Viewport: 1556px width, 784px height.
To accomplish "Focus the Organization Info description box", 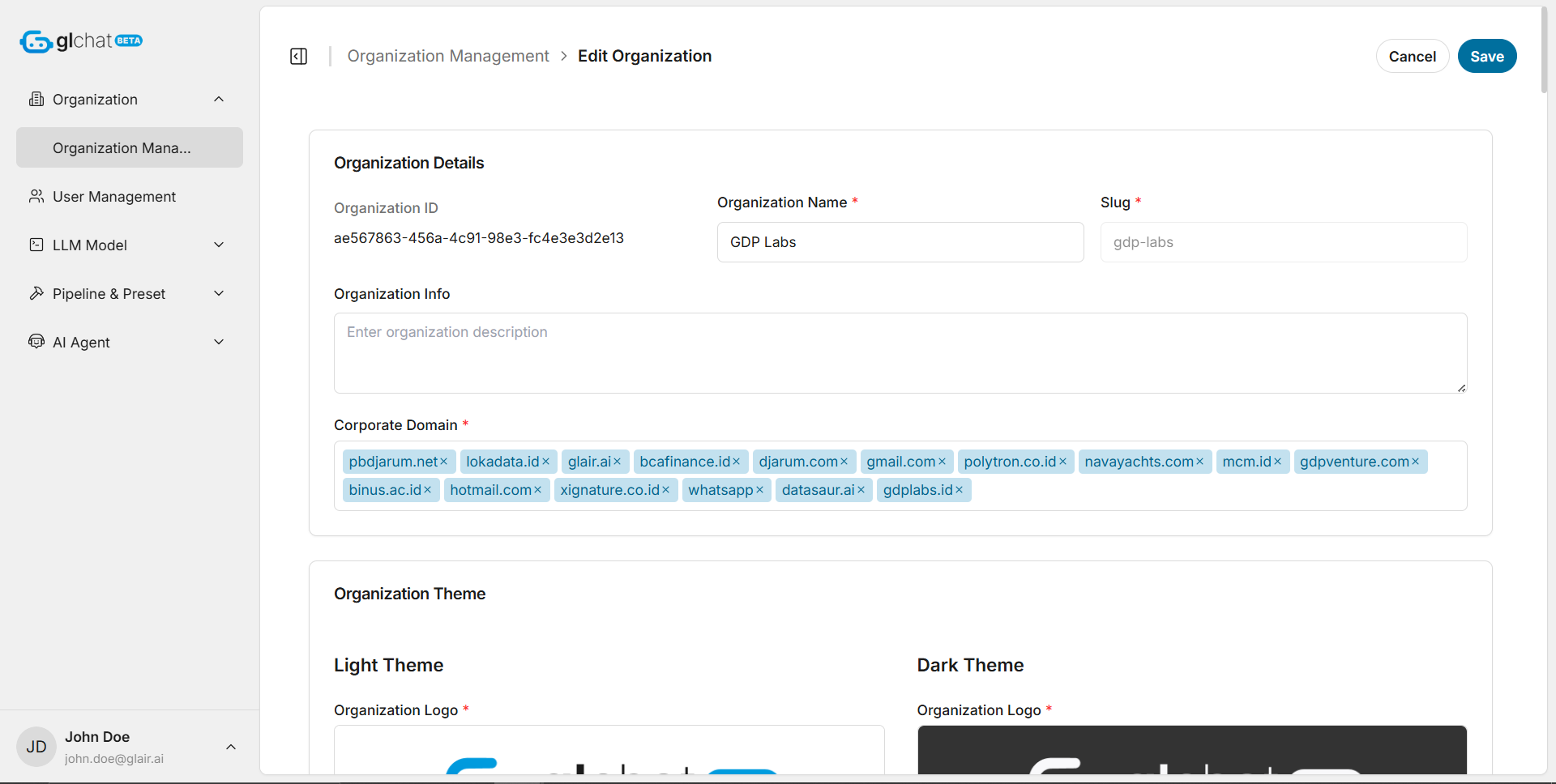I will click(900, 353).
